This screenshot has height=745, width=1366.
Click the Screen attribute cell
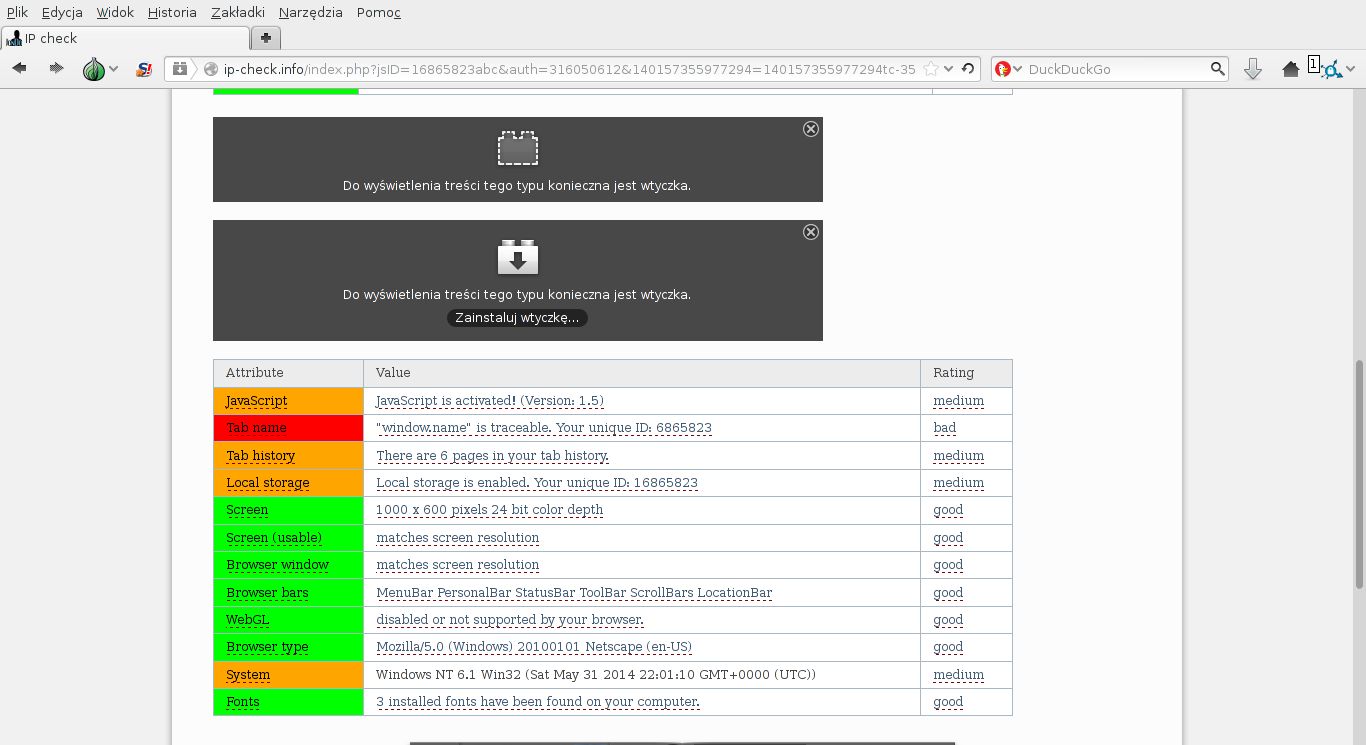coord(288,510)
